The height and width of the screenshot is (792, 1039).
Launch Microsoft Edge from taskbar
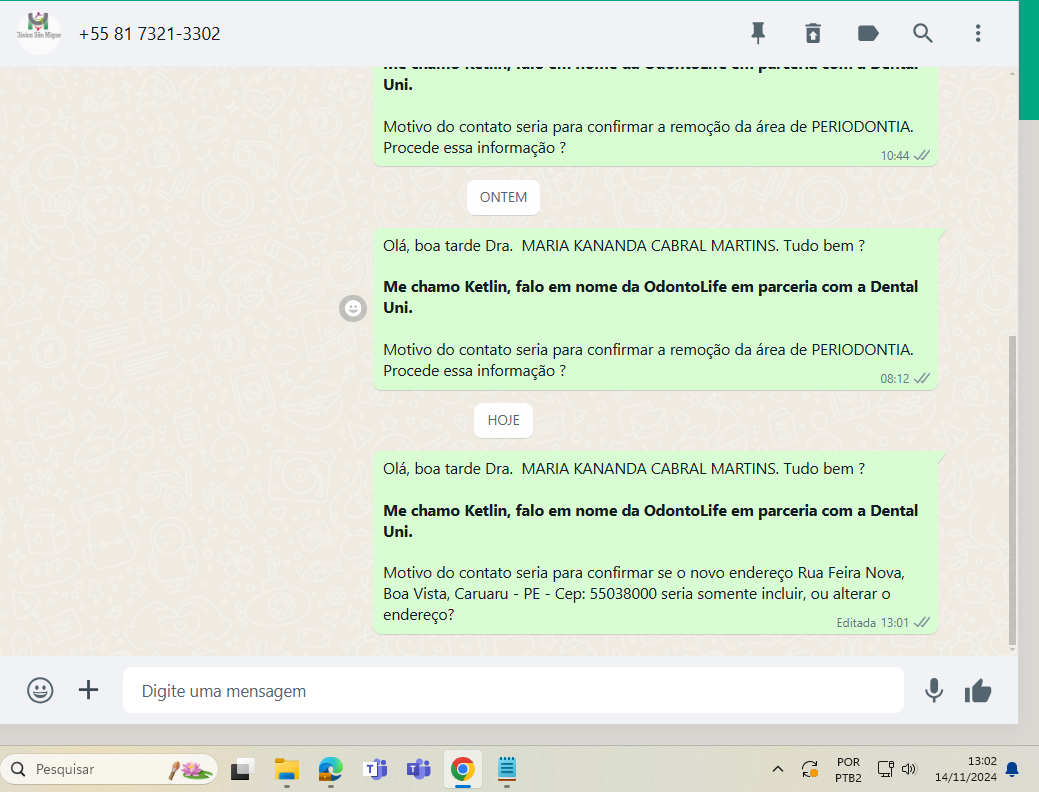click(x=331, y=769)
